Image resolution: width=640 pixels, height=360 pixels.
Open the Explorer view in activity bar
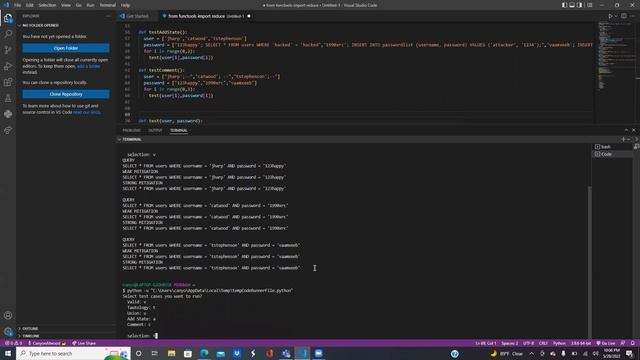coord(8,18)
